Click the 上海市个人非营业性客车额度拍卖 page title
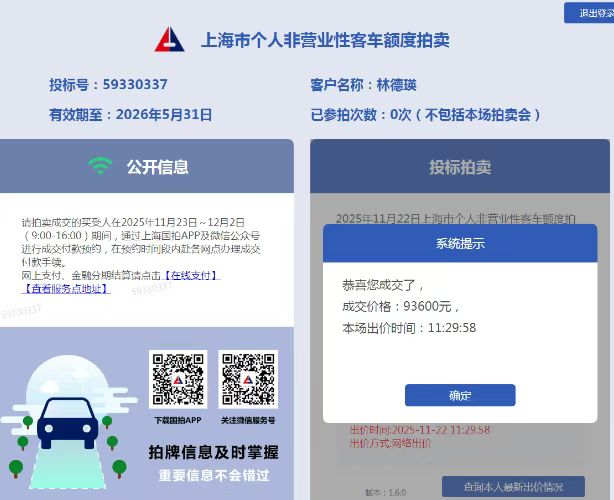Image resolution: width=614 pixels, height=500 pixels. pos(325,40)
